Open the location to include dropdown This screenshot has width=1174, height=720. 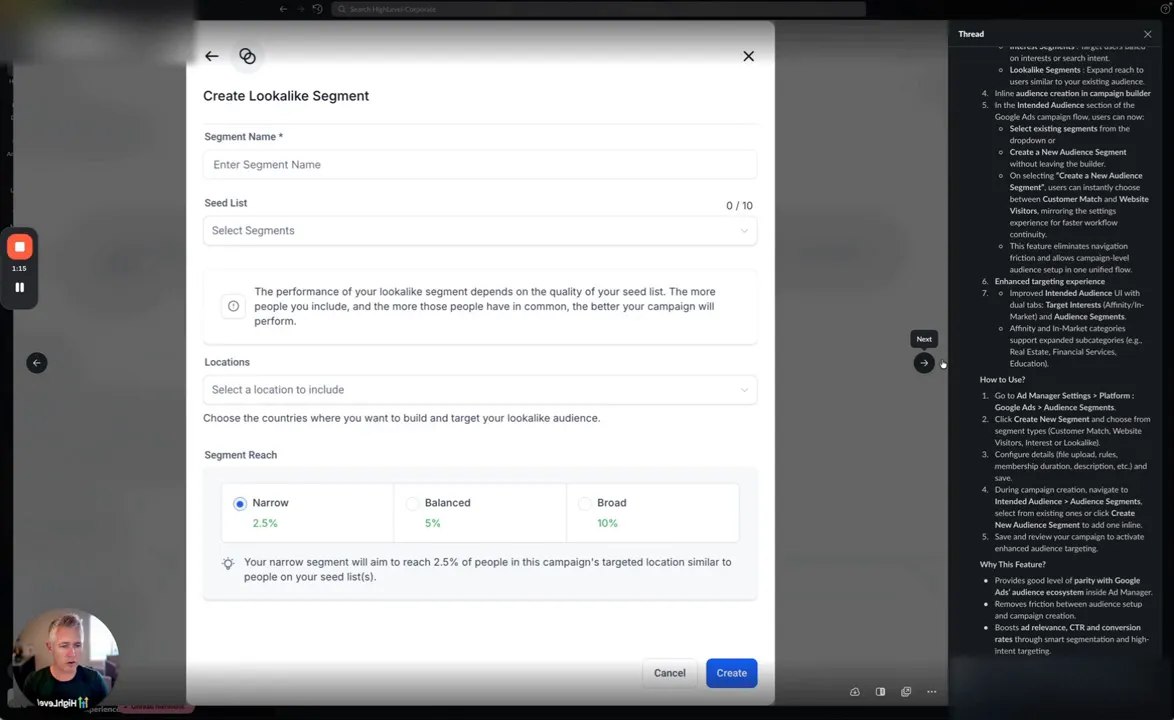pos(480,389)
